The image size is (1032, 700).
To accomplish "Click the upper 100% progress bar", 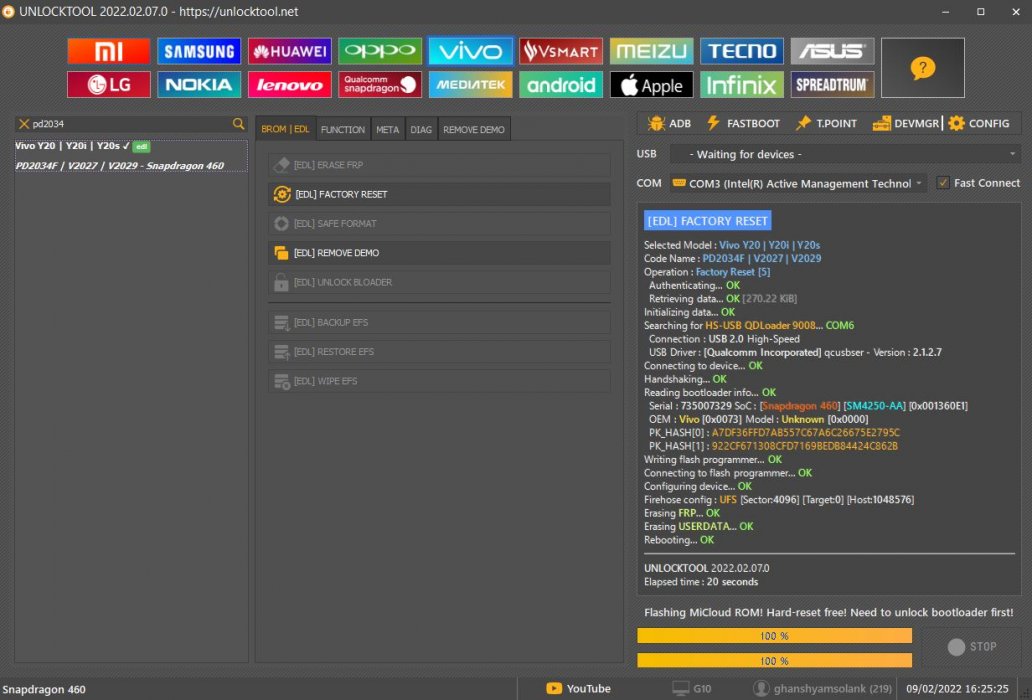I will tap(775, 636).
